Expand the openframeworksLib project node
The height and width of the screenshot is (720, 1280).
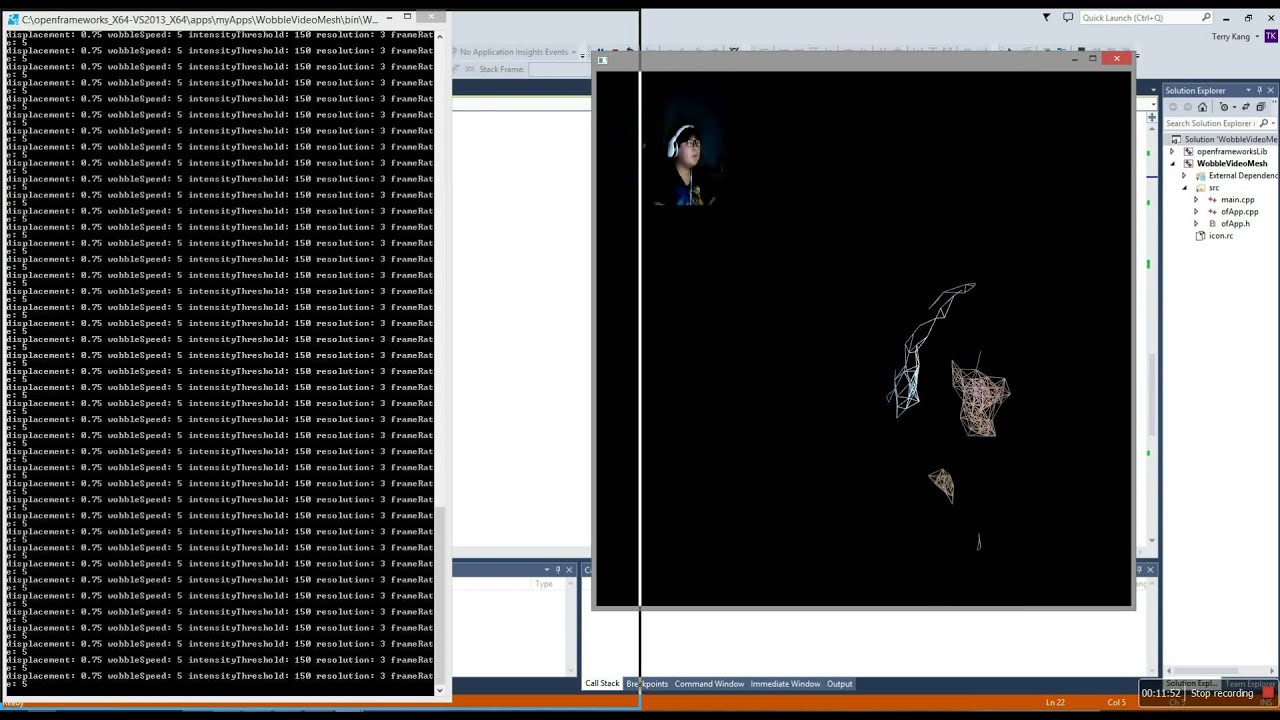click(1173, 151)
